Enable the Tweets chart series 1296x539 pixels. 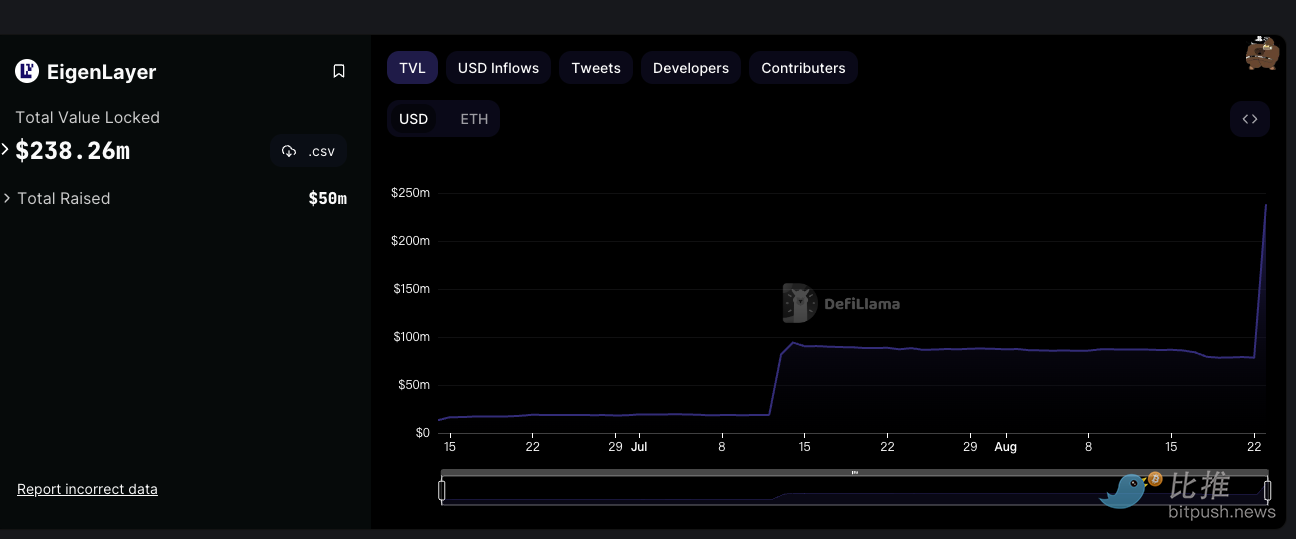point(596,68)
